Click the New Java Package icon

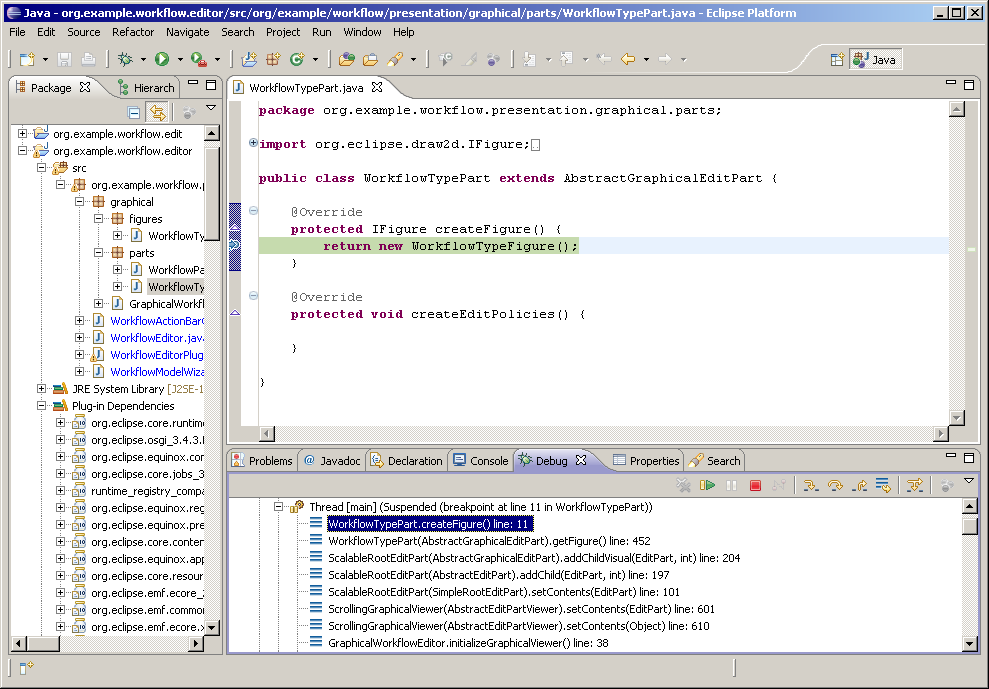tap(273, 60)
